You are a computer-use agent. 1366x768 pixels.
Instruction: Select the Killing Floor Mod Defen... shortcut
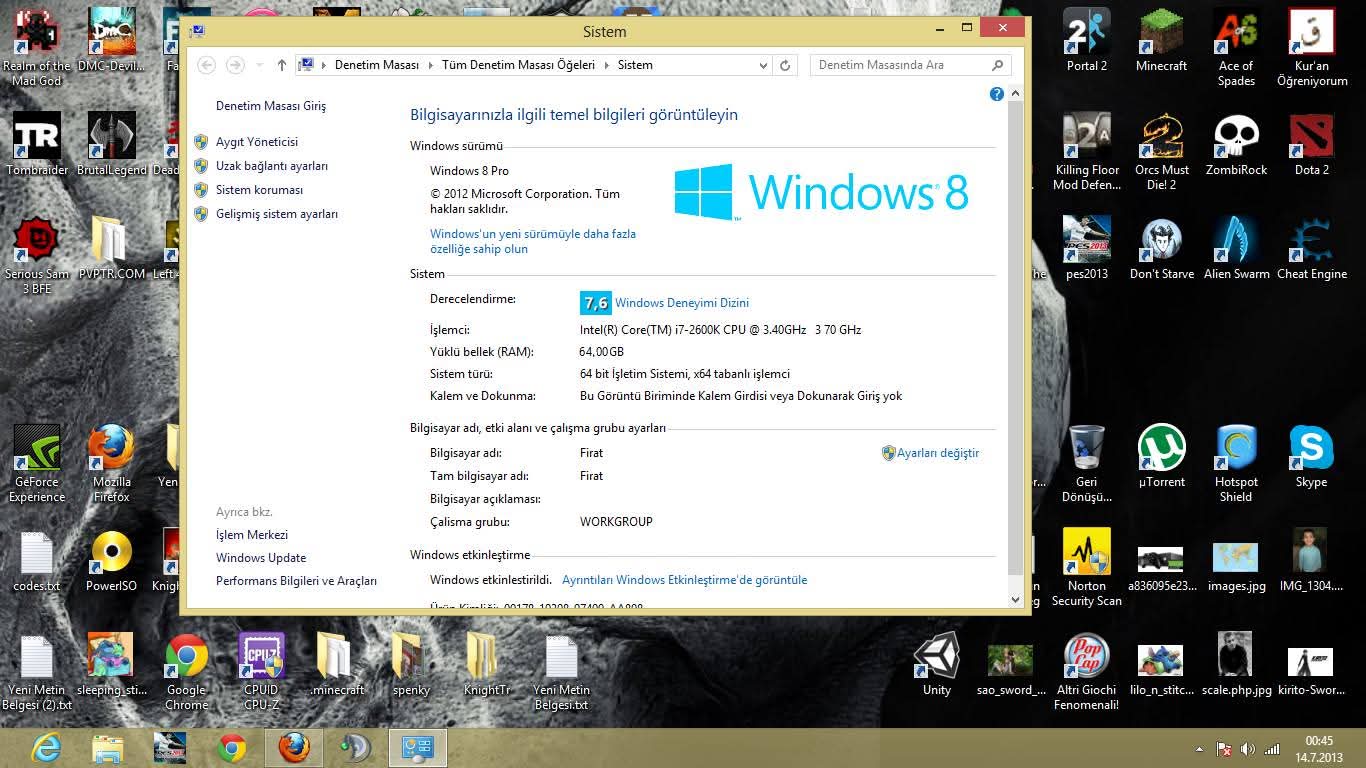click(x=1086, y=152)
